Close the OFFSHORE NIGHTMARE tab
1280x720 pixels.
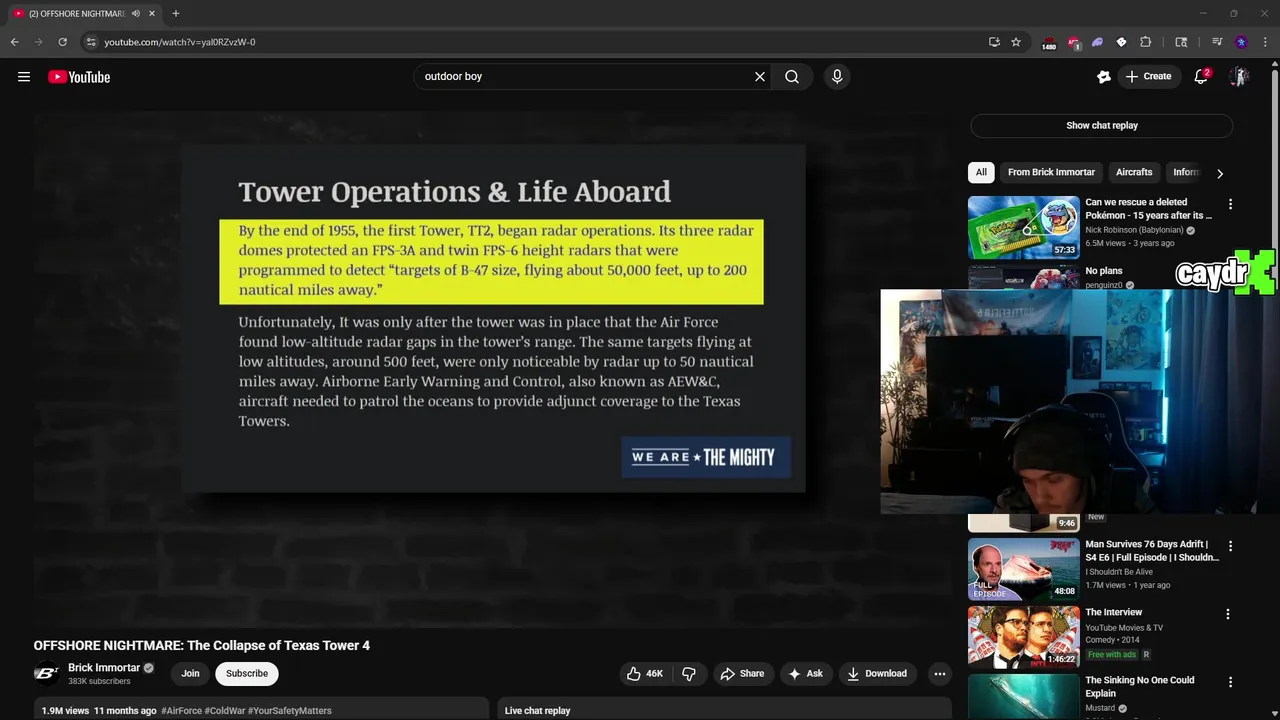(152, 14)
